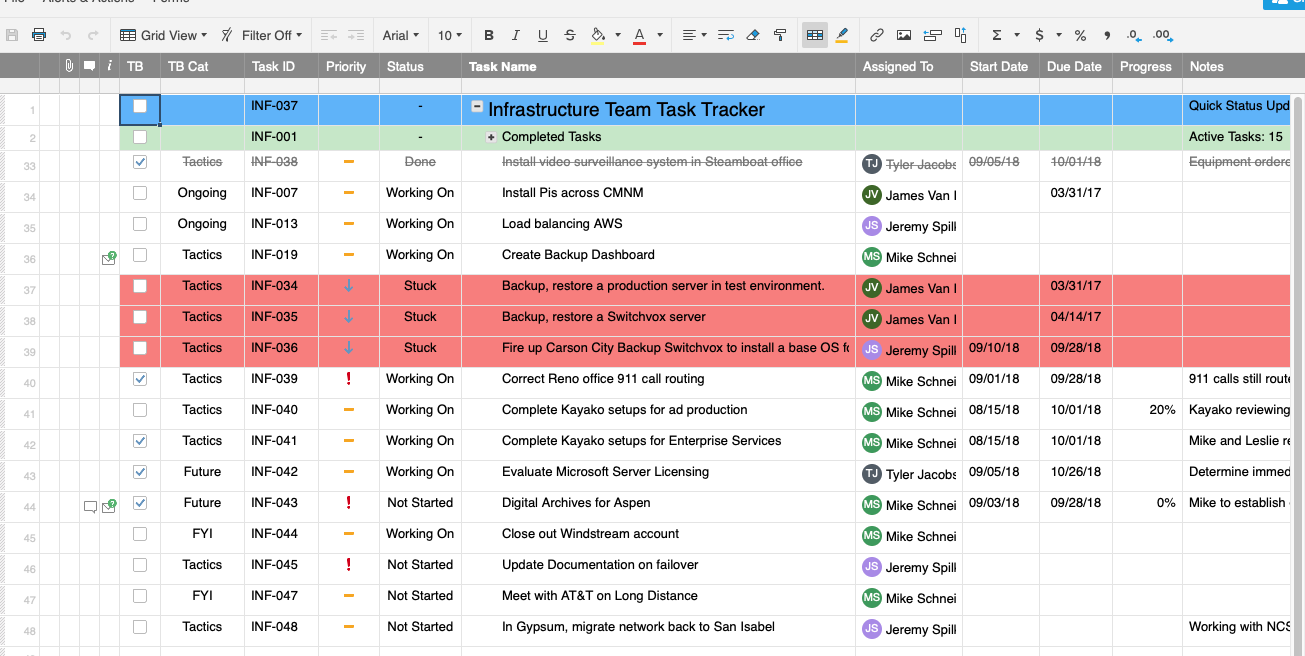The width and height of the screenshot is (1305, 656).
Task: Check the TB checkbox for INF-007
Action: (x=140, y=193)
